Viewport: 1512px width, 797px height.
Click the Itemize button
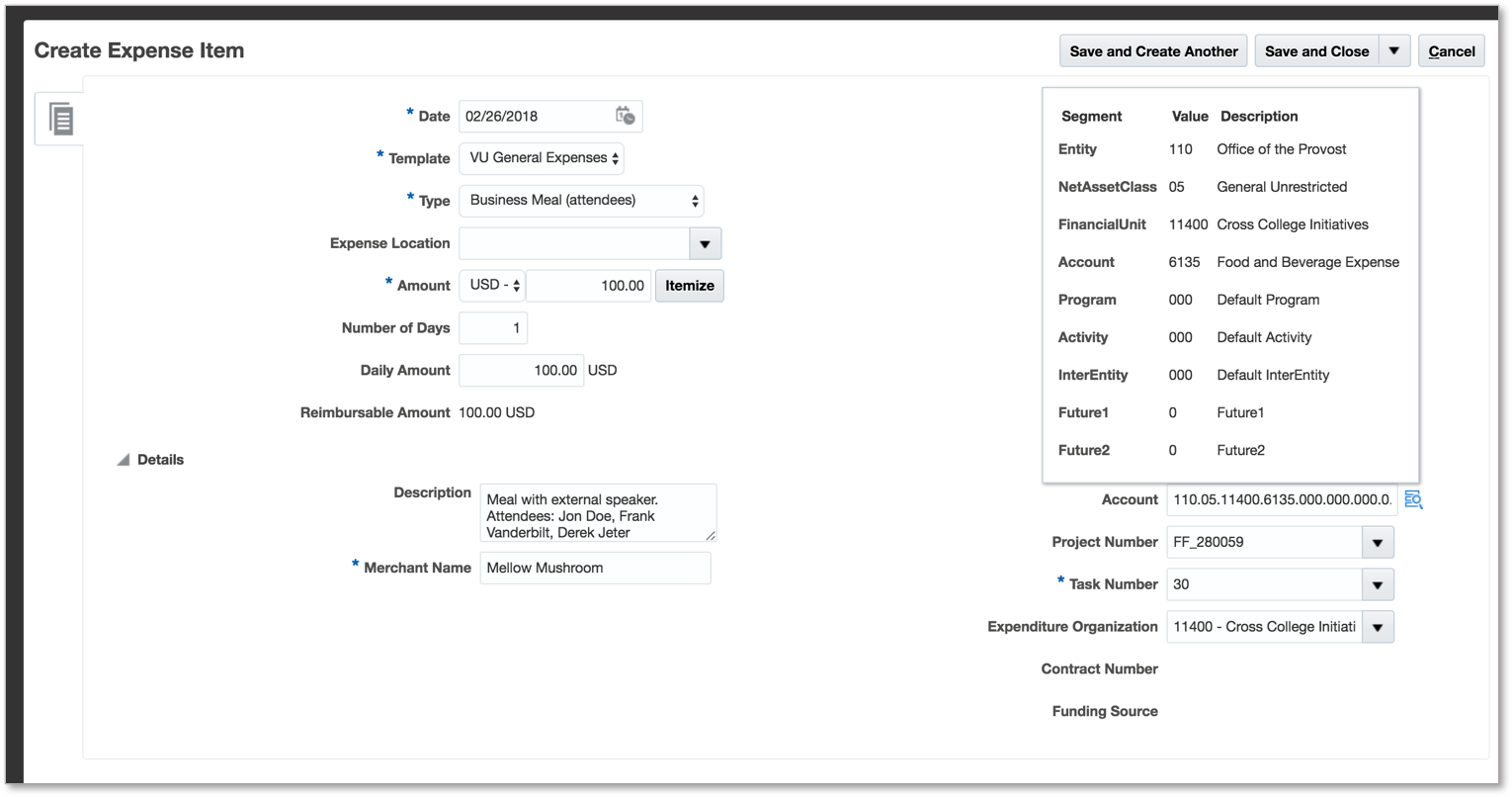[x=689, y=286]
